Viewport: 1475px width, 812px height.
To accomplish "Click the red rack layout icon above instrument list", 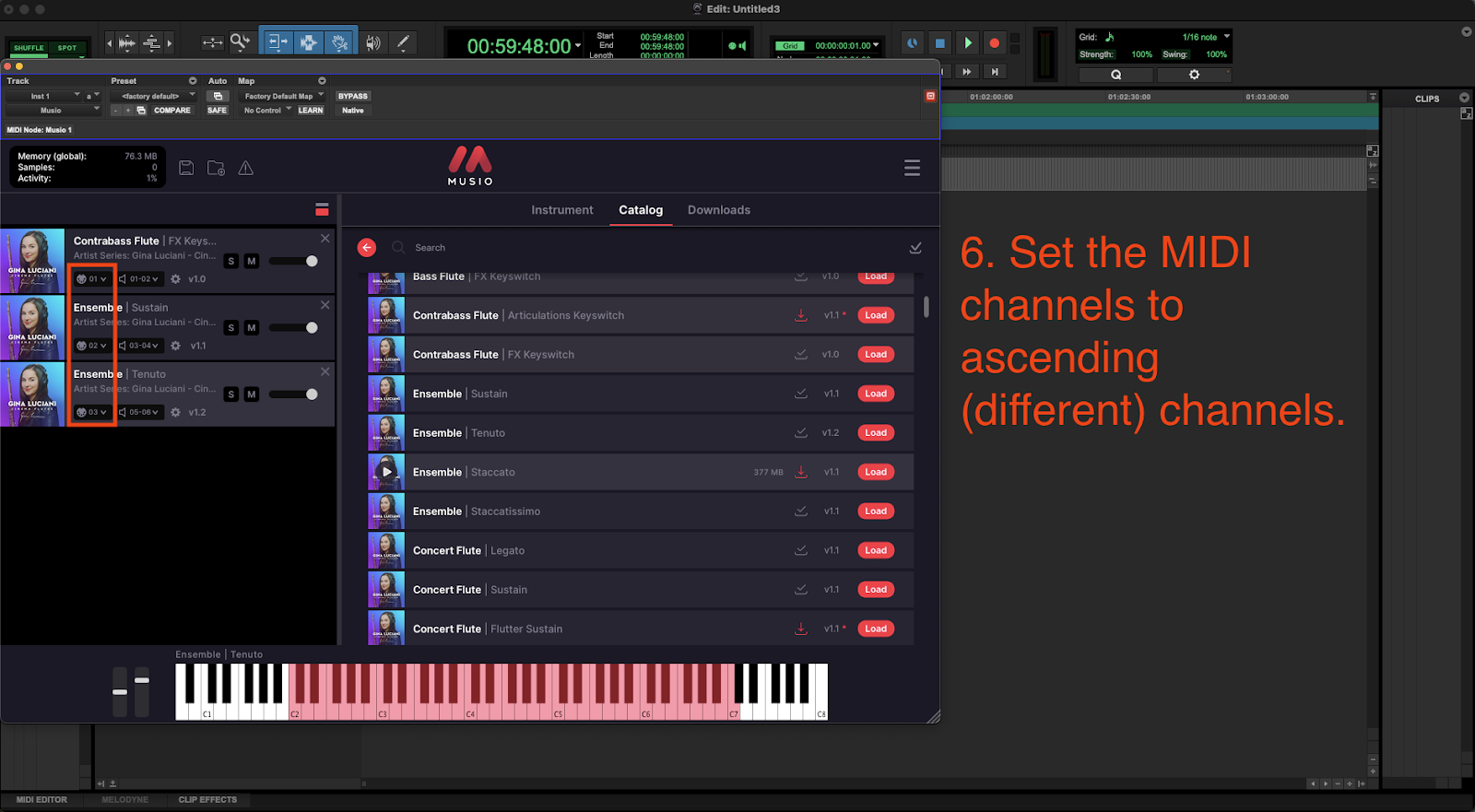I will (322, 209).
